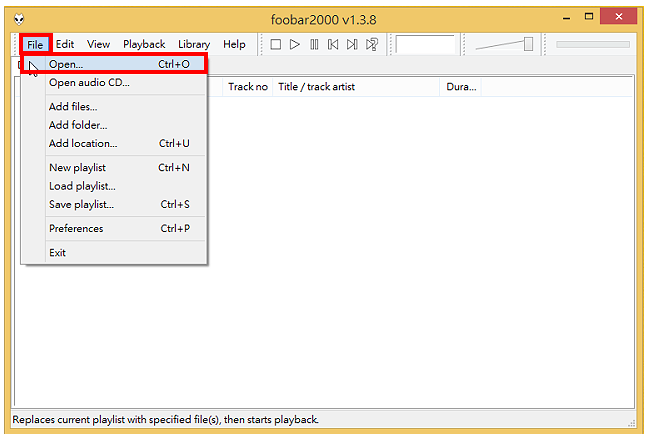
Task: Click the Title / track artist column header
Action: click(x=356, y=87)
